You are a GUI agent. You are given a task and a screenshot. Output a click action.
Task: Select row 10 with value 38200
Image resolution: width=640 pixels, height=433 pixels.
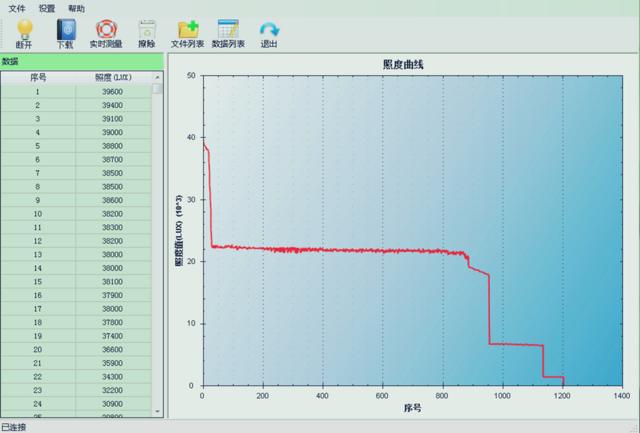pos(80,213)
